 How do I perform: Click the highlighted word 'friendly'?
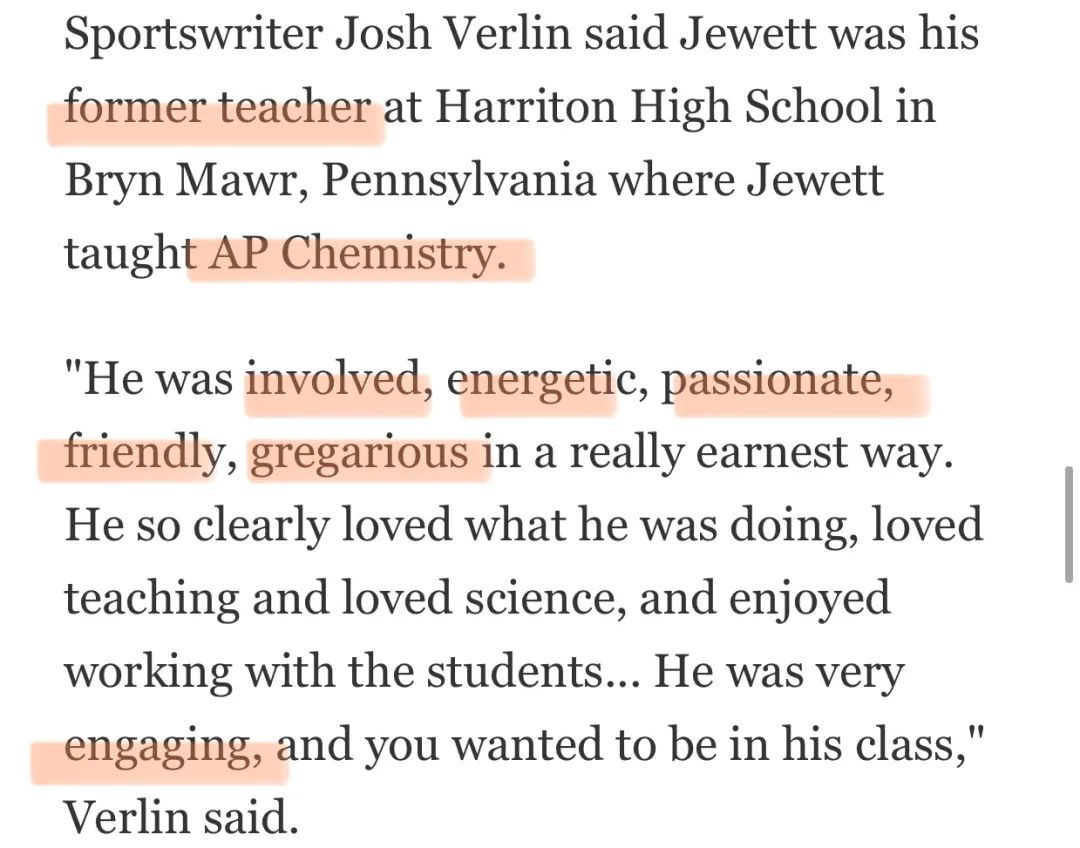(x=143, y=453)
